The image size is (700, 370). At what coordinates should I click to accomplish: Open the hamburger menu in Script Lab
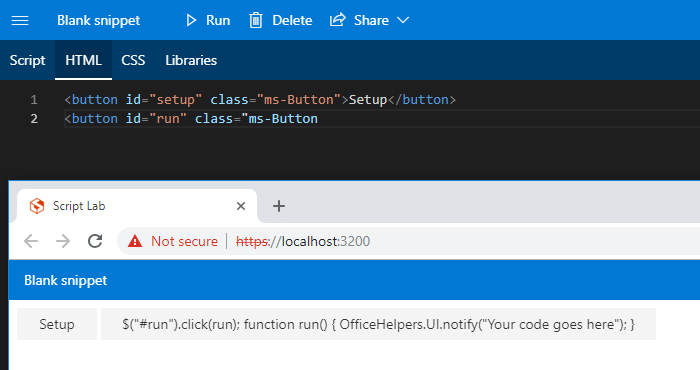pos(20,20)
